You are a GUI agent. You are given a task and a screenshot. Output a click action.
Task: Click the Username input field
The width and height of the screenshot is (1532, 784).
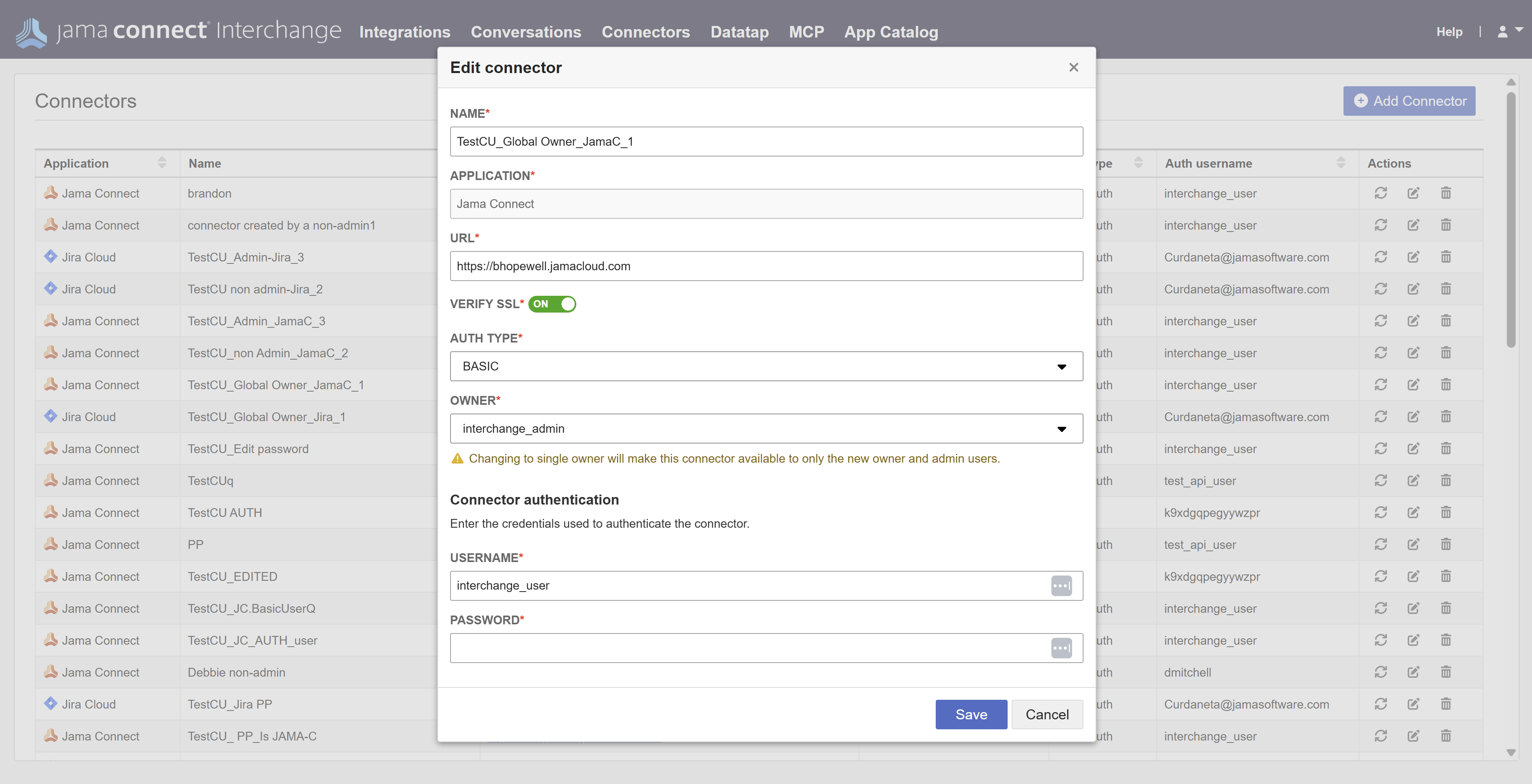[x=766, y=586]
